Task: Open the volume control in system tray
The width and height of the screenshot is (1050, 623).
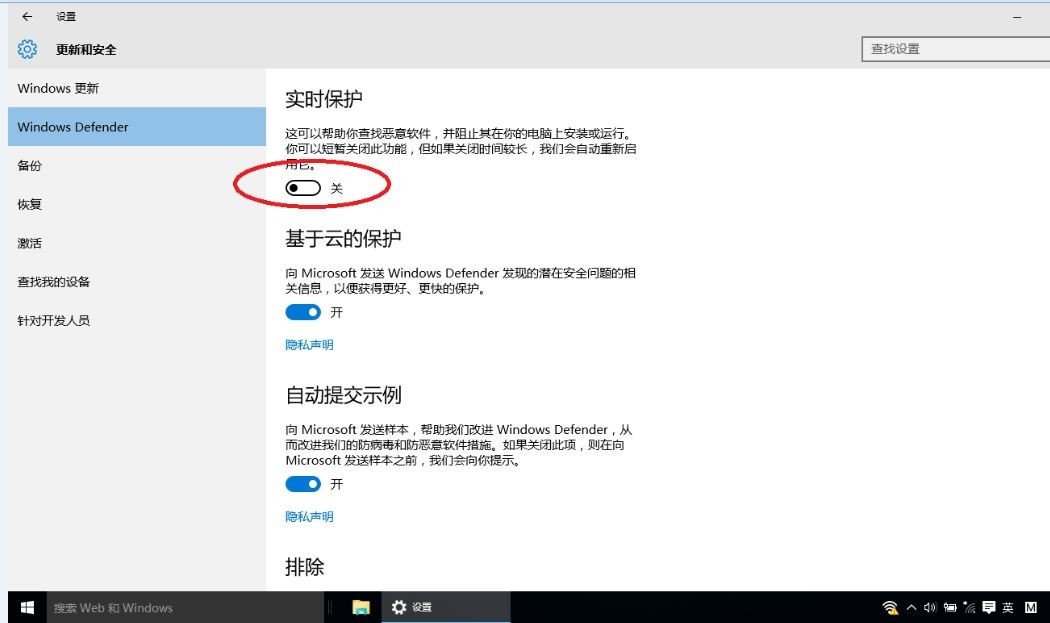Action: [x=929, y=608]
